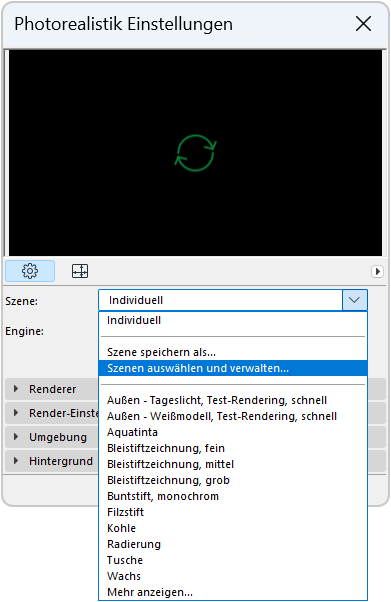Select Bleistiftzeichnung, grob scene
The width and height of the screenshot is (391, 602).
pos(233,480)
